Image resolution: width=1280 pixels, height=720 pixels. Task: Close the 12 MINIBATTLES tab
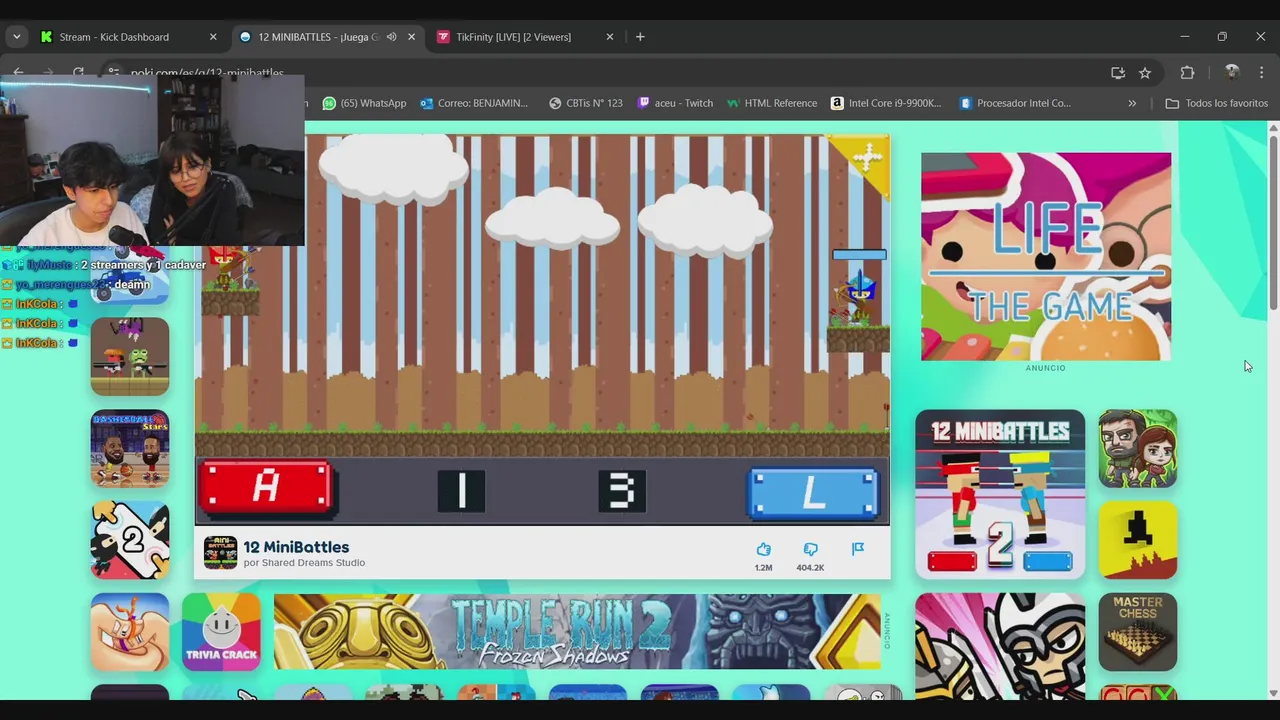pos(411,37)
